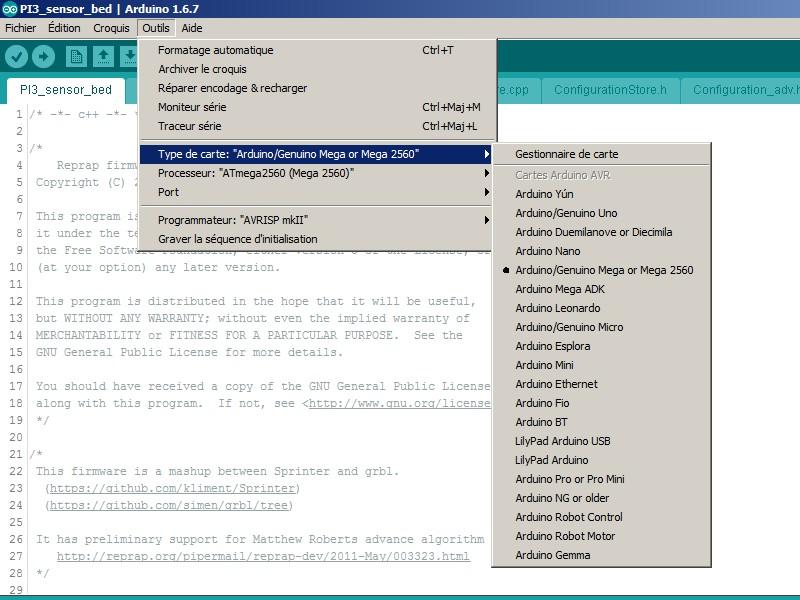Select Arduino Leonardo board
Screen dimensions: 800x600
tap(602, 308)
